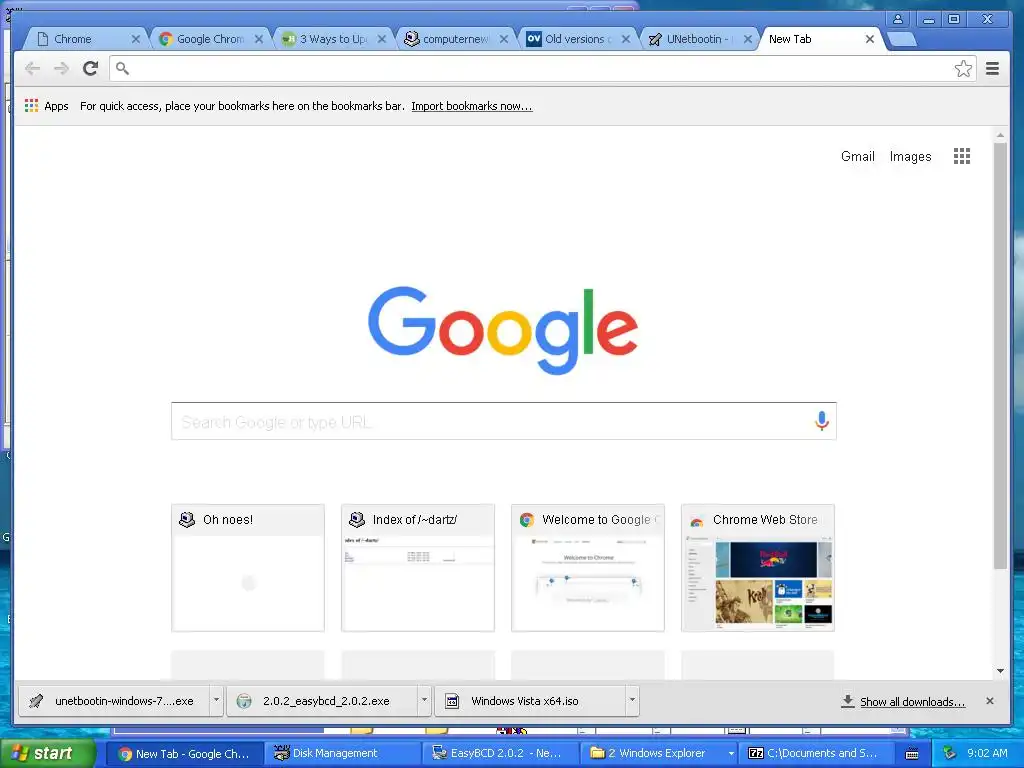This screenshot has width=1024, height=768.
Task: Switch to the 'Chrome' tab
Action: [84, 39]
